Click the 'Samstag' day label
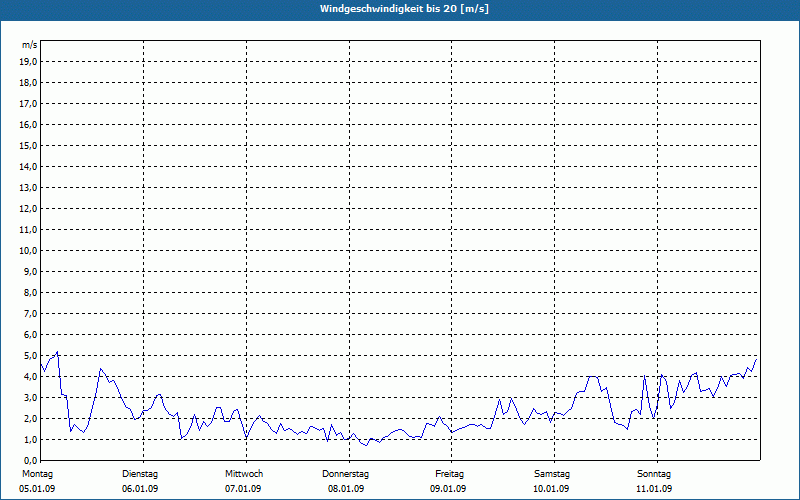800x500 pixels. [552, 474]
